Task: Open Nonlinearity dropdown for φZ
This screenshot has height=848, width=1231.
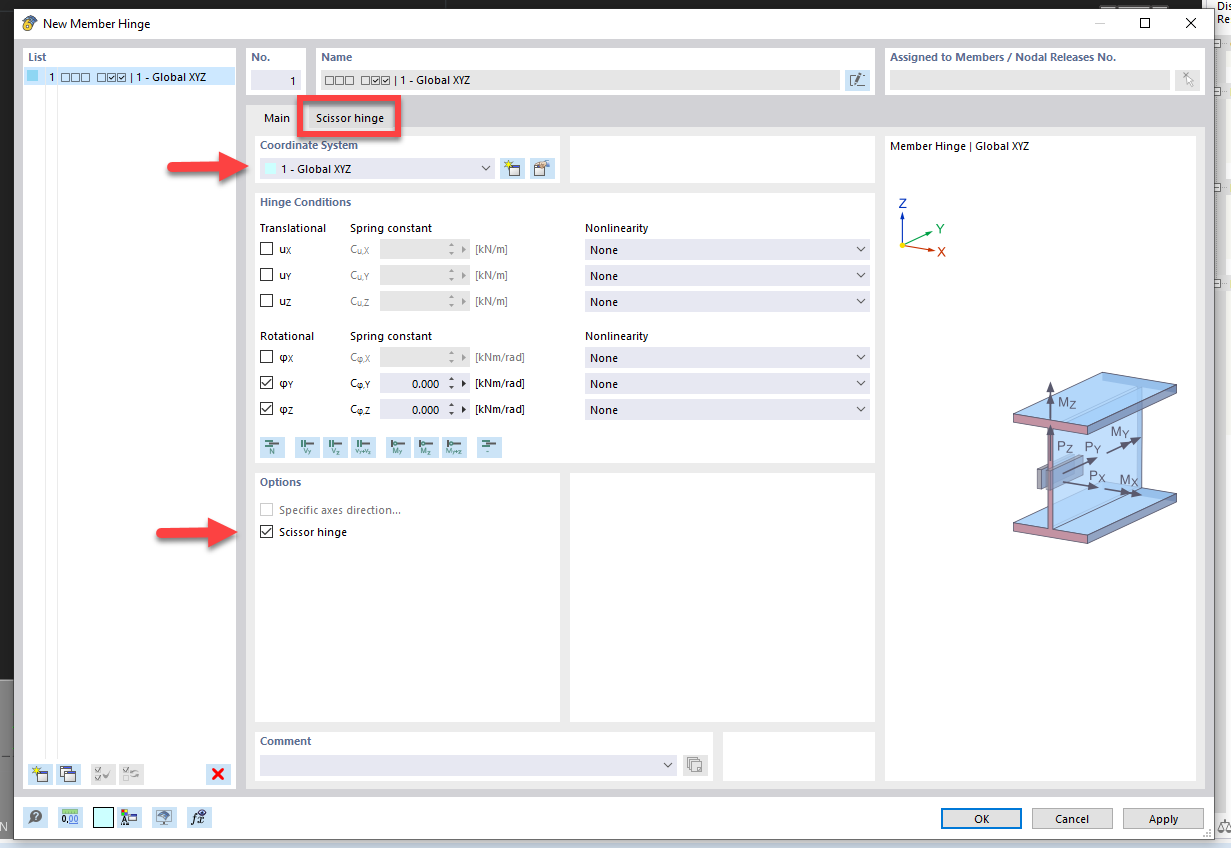Action: pos(727,410)
